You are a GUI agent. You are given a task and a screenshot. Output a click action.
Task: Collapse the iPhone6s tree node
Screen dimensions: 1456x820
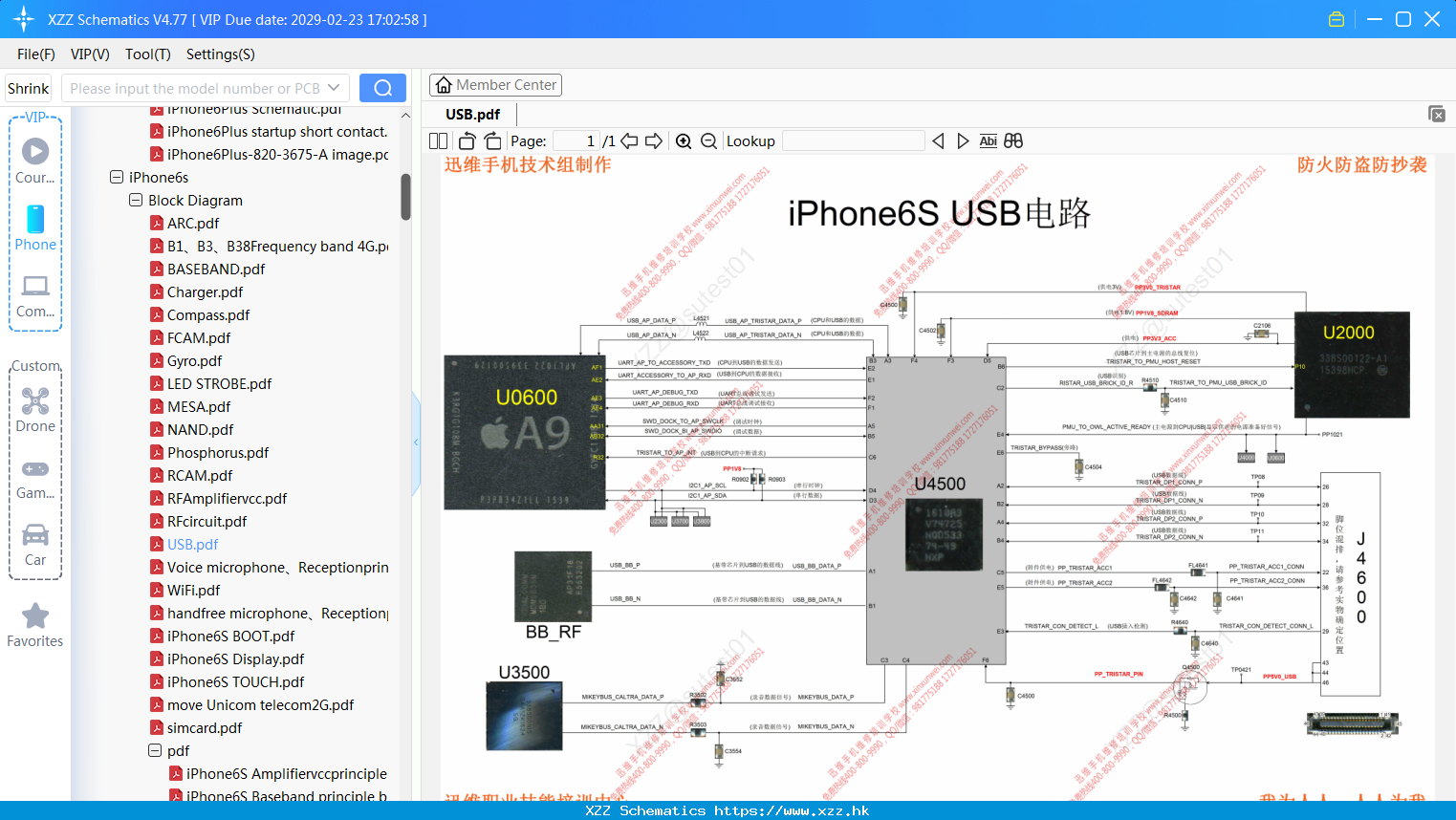coord(117,177)
